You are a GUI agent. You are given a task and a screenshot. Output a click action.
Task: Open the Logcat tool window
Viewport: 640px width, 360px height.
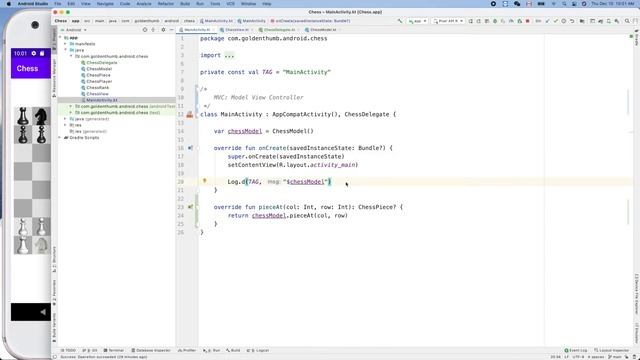tap(258, 350)
